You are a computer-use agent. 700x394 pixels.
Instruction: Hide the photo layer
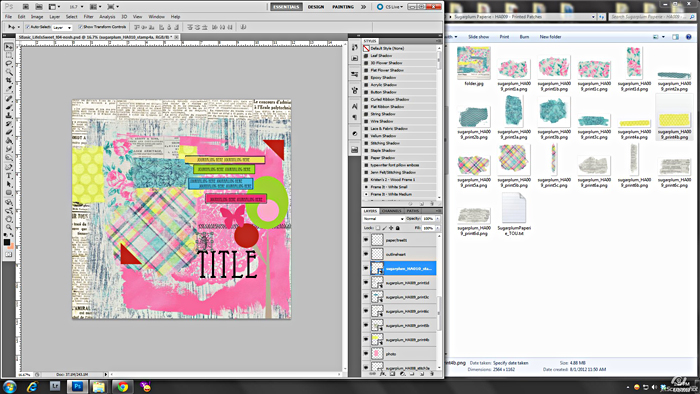366,354
